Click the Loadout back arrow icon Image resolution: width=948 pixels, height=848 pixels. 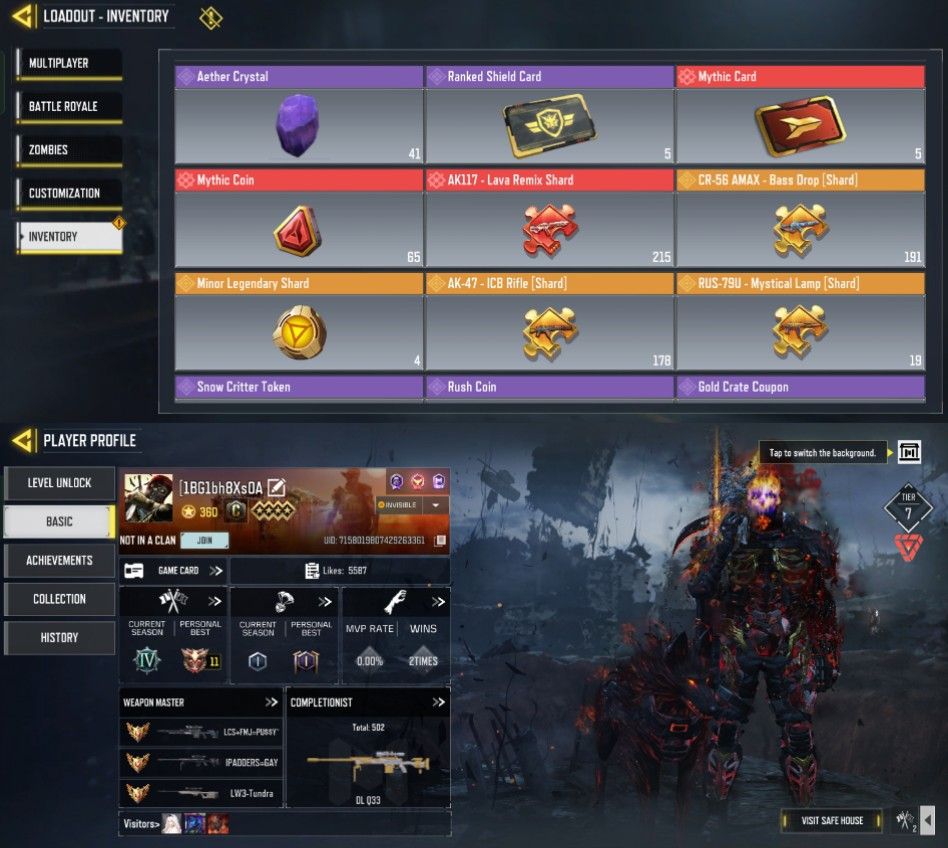coord(23,16)
